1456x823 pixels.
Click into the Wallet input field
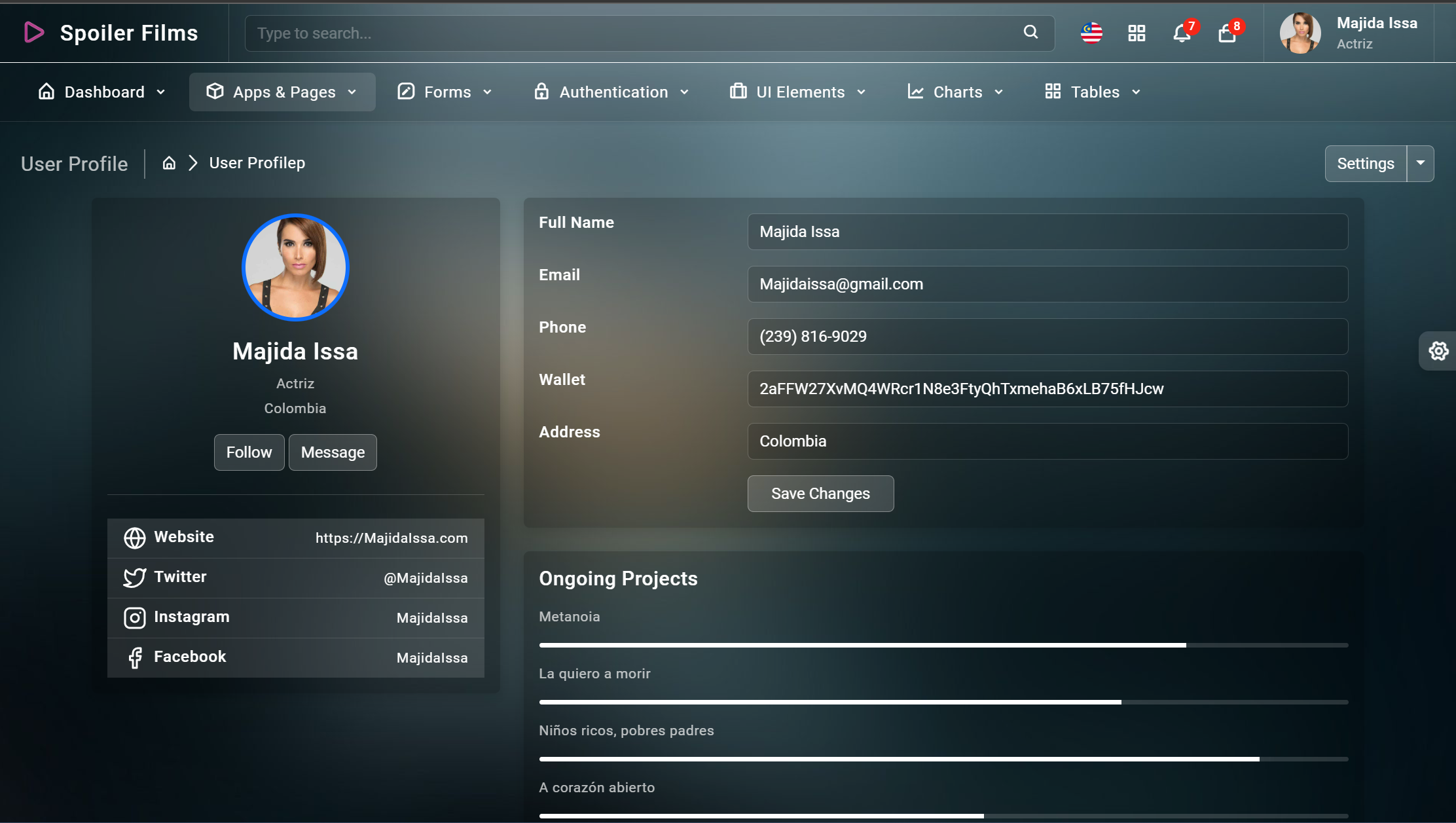coord(1047,389)
